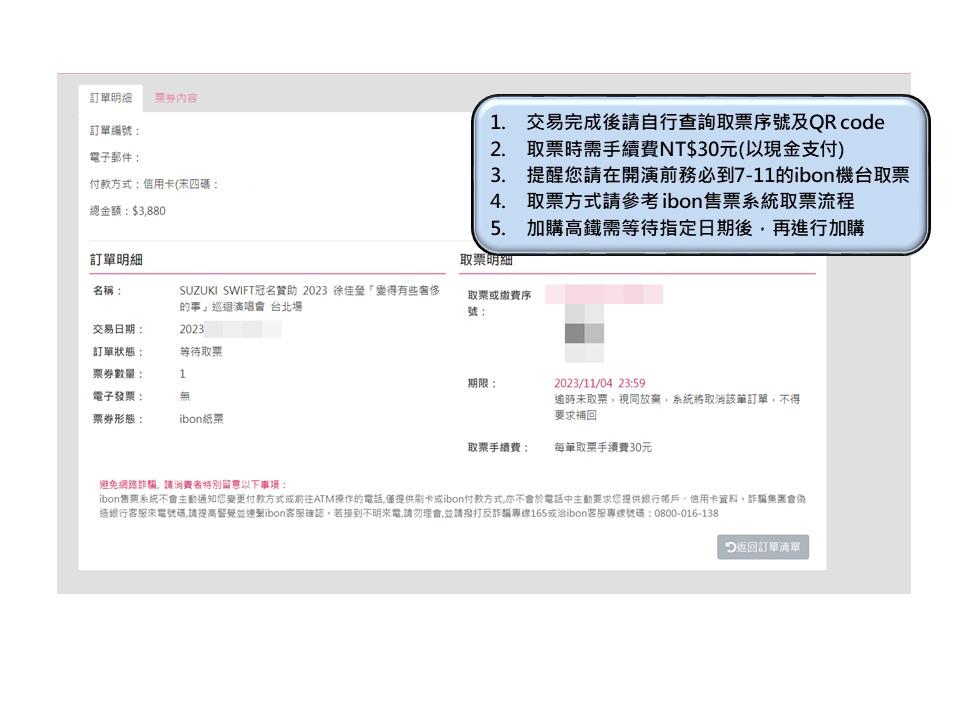Click the 電子發票 value 無
The width and height of the screenshot is (960, 720).
(x=185, y=396)
